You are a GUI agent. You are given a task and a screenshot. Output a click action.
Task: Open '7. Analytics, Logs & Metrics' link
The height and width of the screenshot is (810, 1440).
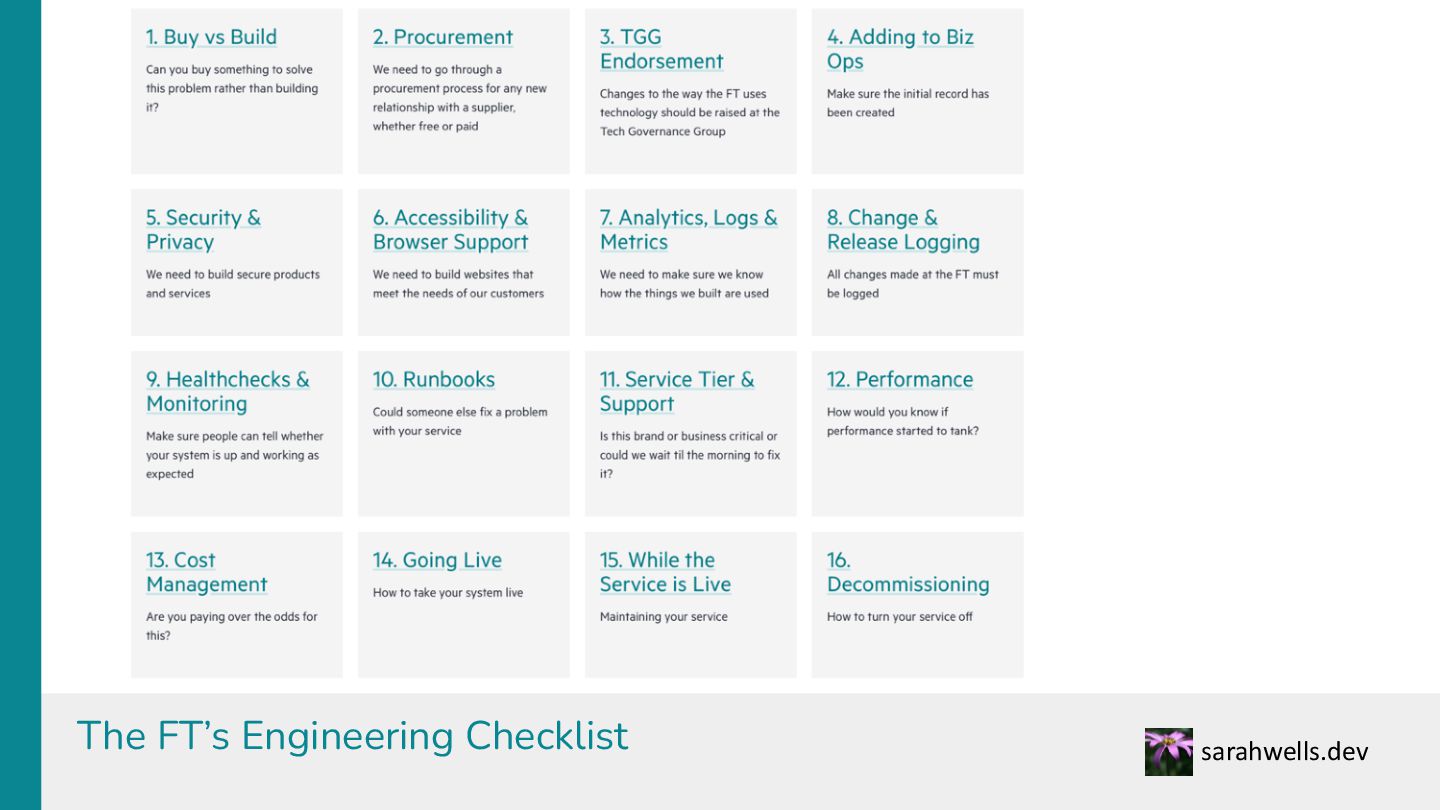688,230
